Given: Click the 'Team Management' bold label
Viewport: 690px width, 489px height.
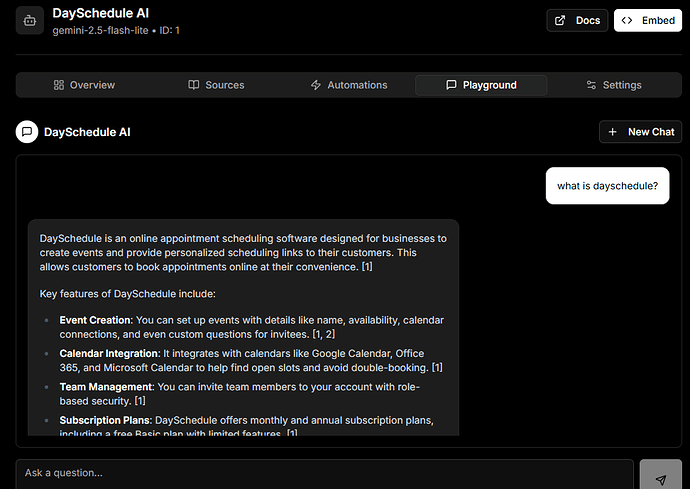Looking at the screenshot, I should 106,387.
